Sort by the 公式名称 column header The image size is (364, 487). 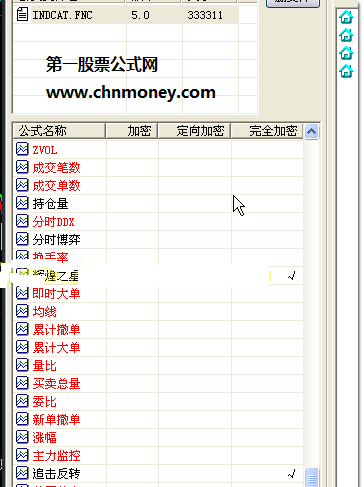(59, 131)
